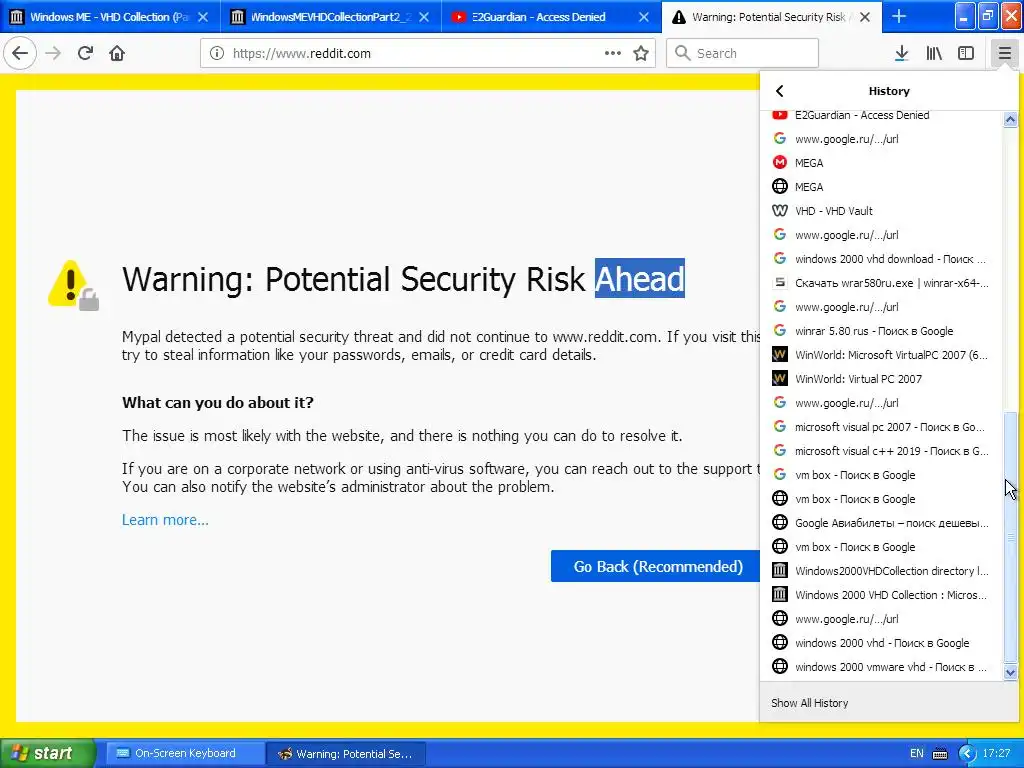Open the Learn more... link
This screenshot has height=768, width=1024.
[165, 520]
